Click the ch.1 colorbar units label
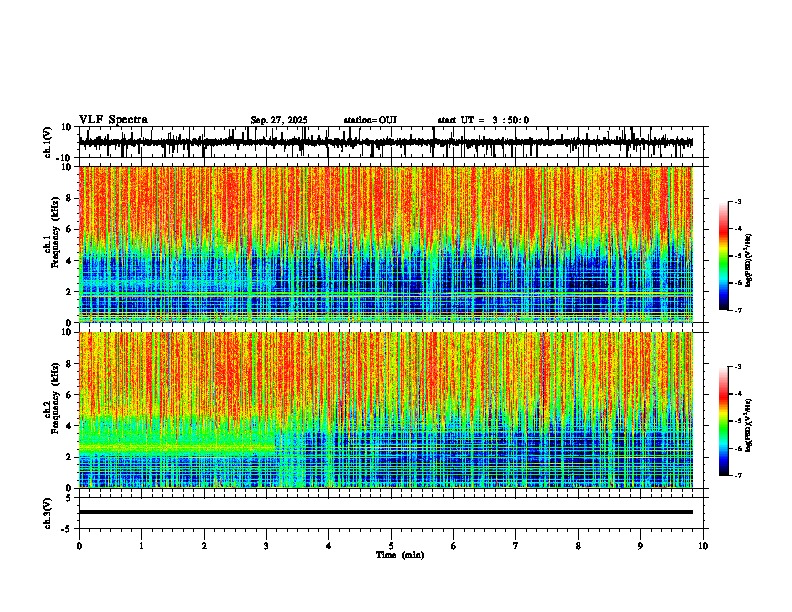 click(x=748, y=260)
